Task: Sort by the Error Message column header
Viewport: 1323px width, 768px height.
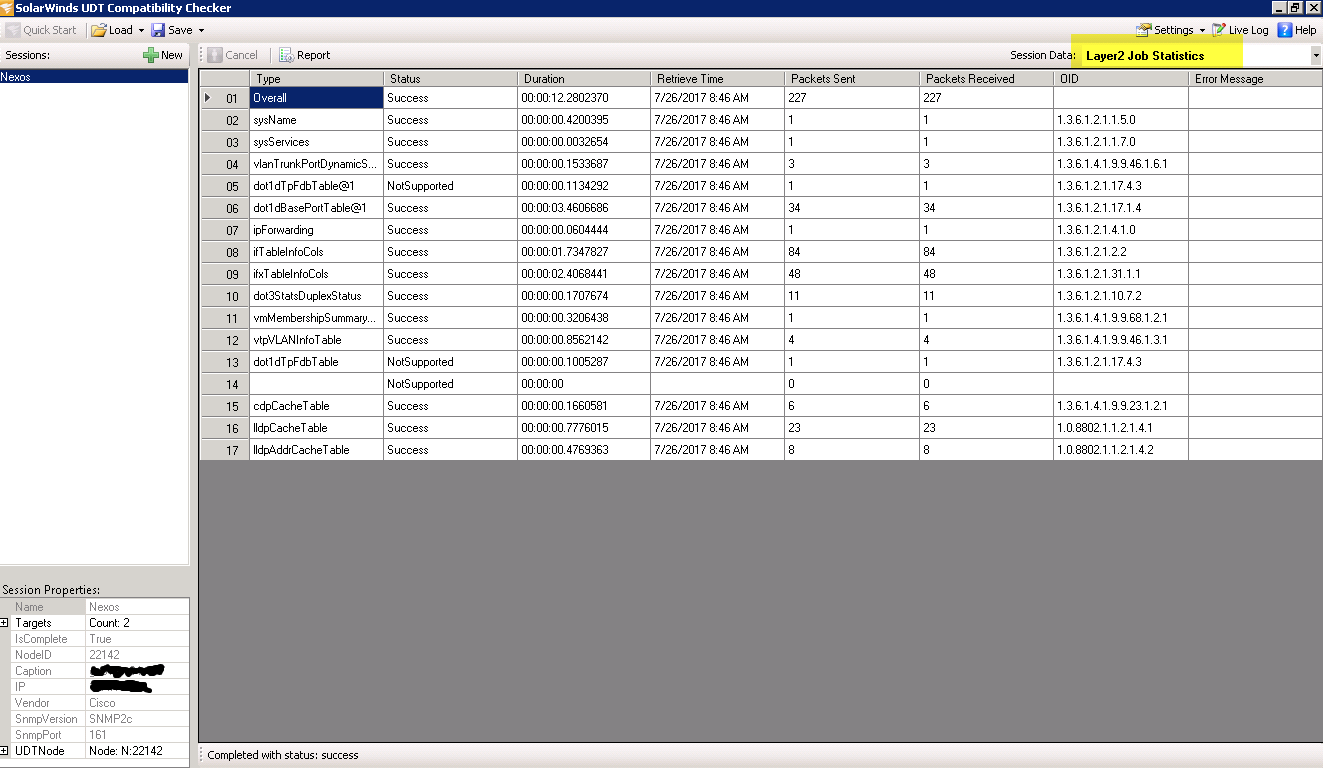Action: point(1255,78)
